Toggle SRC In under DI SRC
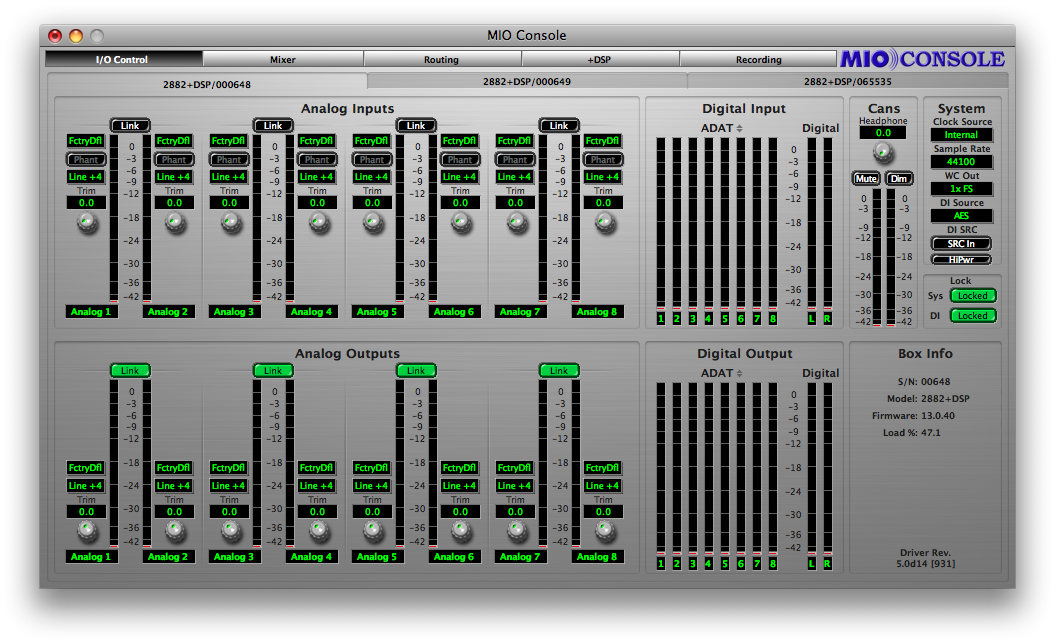 pyautogui.click(x=961, y=243)
